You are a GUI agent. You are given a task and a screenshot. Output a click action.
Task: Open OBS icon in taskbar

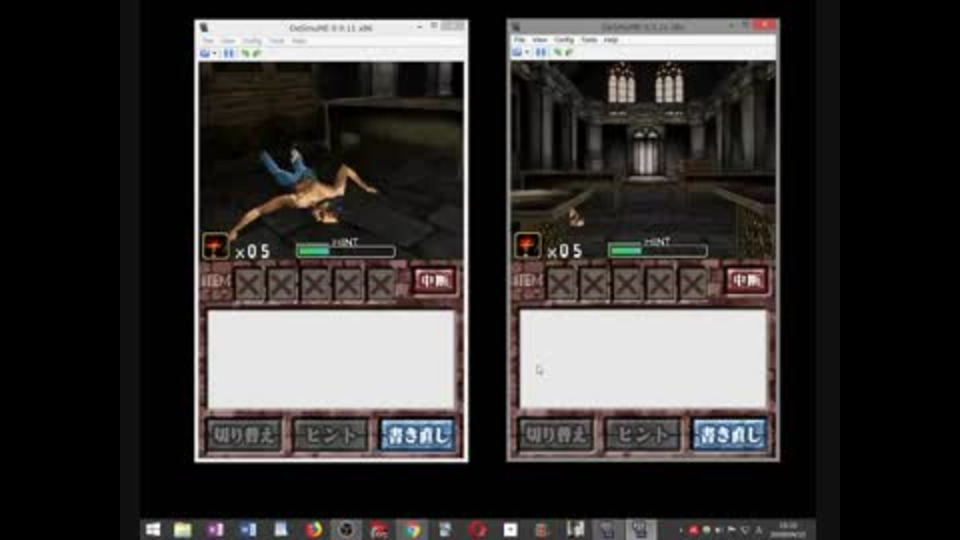pyautogui.click(x=346, y=530)
